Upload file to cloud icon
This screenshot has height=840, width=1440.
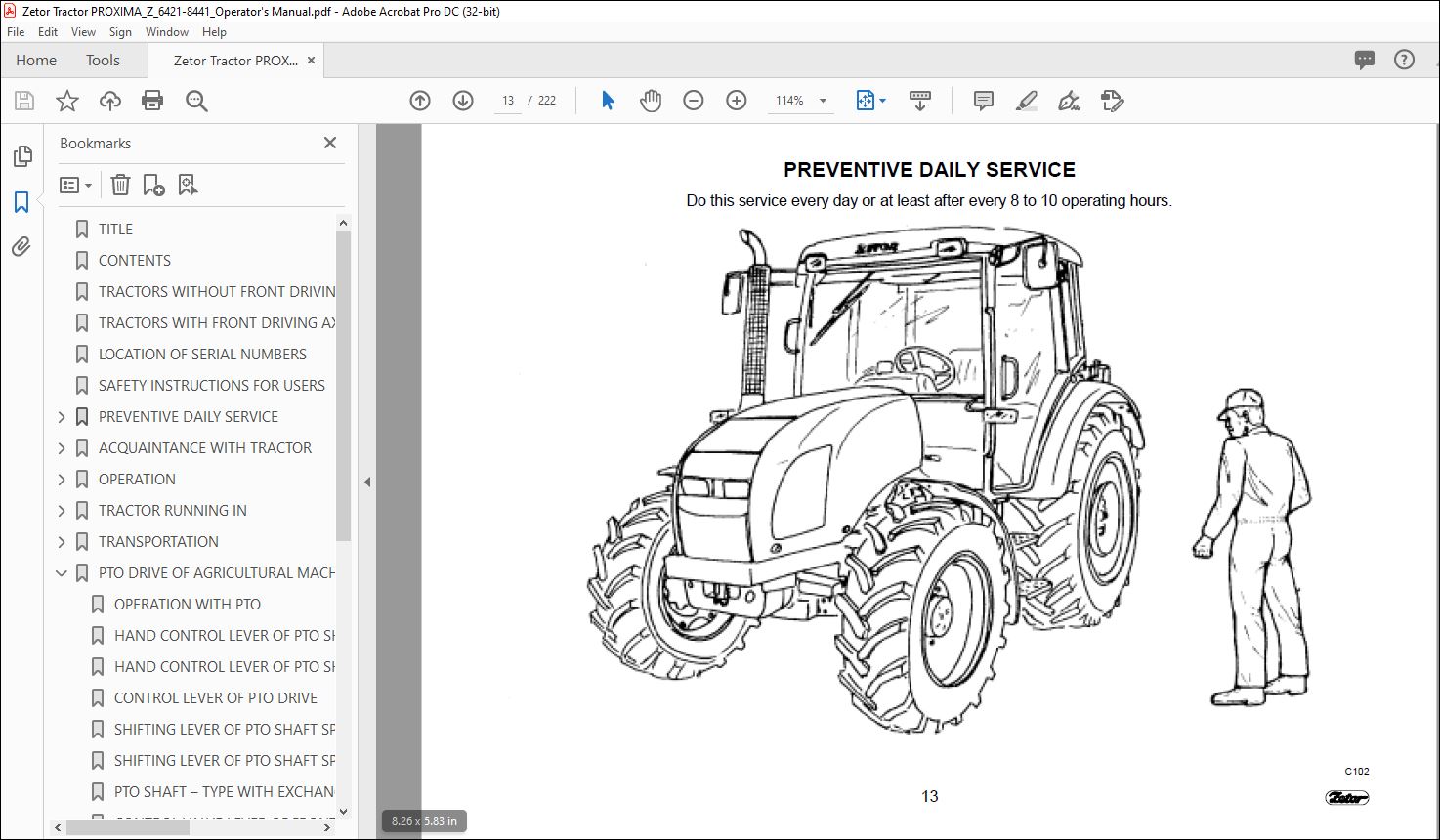click(x=110, y=101)
